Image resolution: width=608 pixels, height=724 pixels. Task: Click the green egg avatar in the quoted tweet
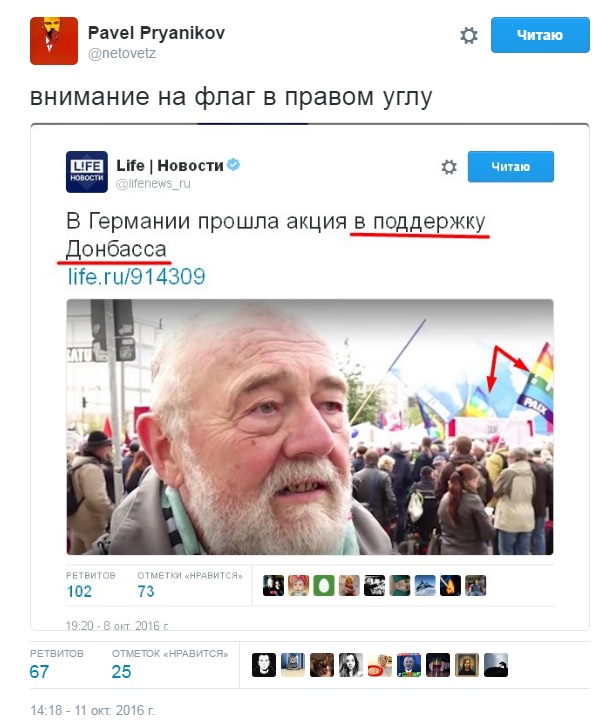pyautogui.click(x=324, y=585)
